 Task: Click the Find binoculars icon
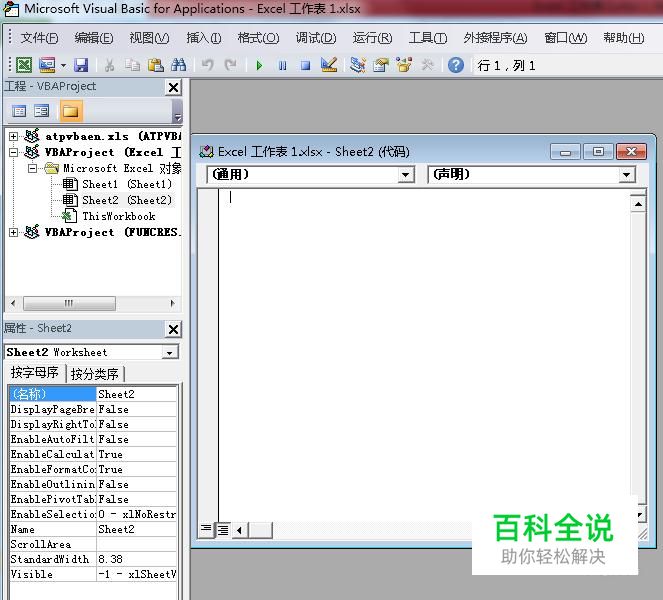[178, 65]
